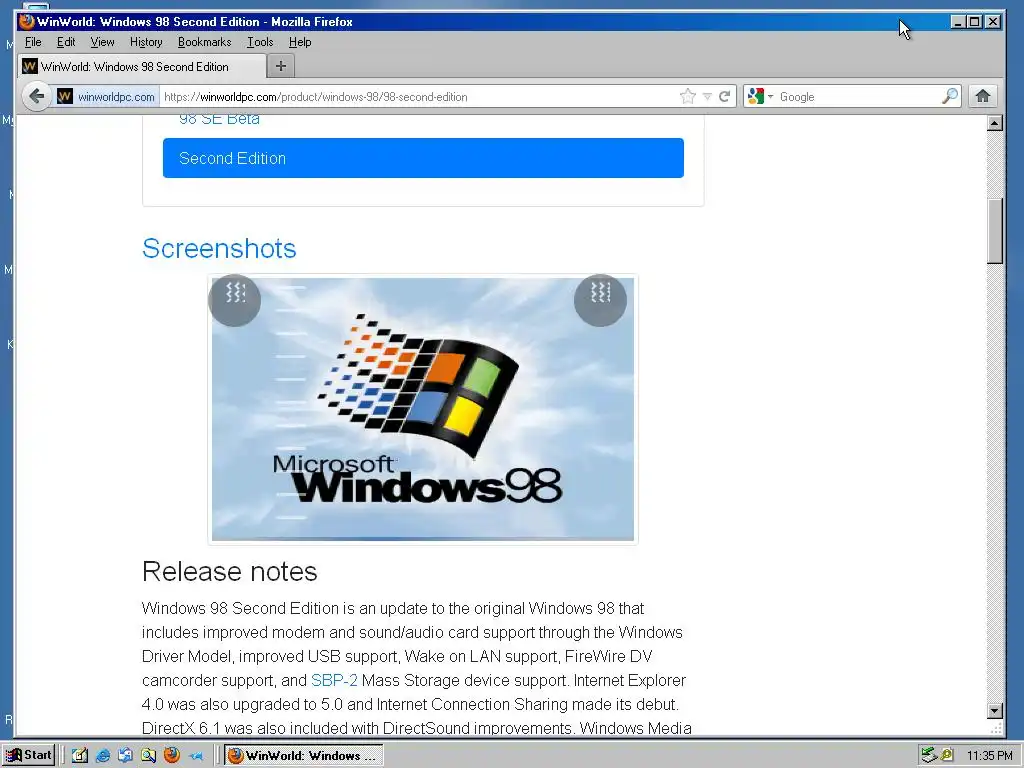Screen dimensions: 1024x768
Task: Click the blue arrow quick launch icon
Action: (195, 756)
